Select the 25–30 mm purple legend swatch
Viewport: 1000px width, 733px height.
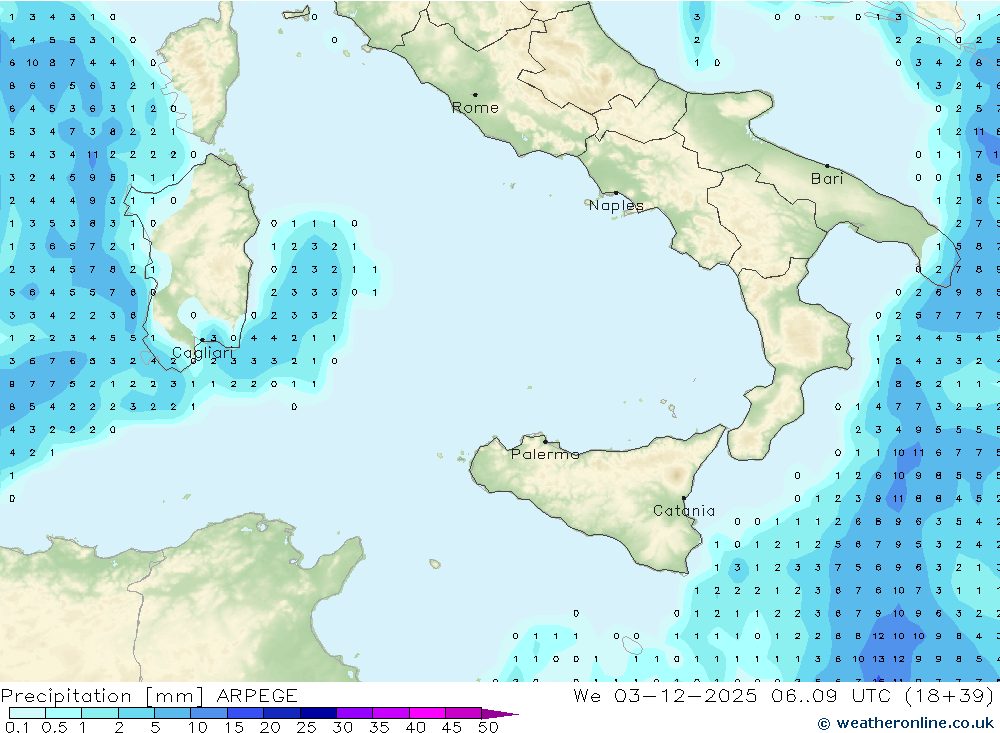tap(318, 713)
